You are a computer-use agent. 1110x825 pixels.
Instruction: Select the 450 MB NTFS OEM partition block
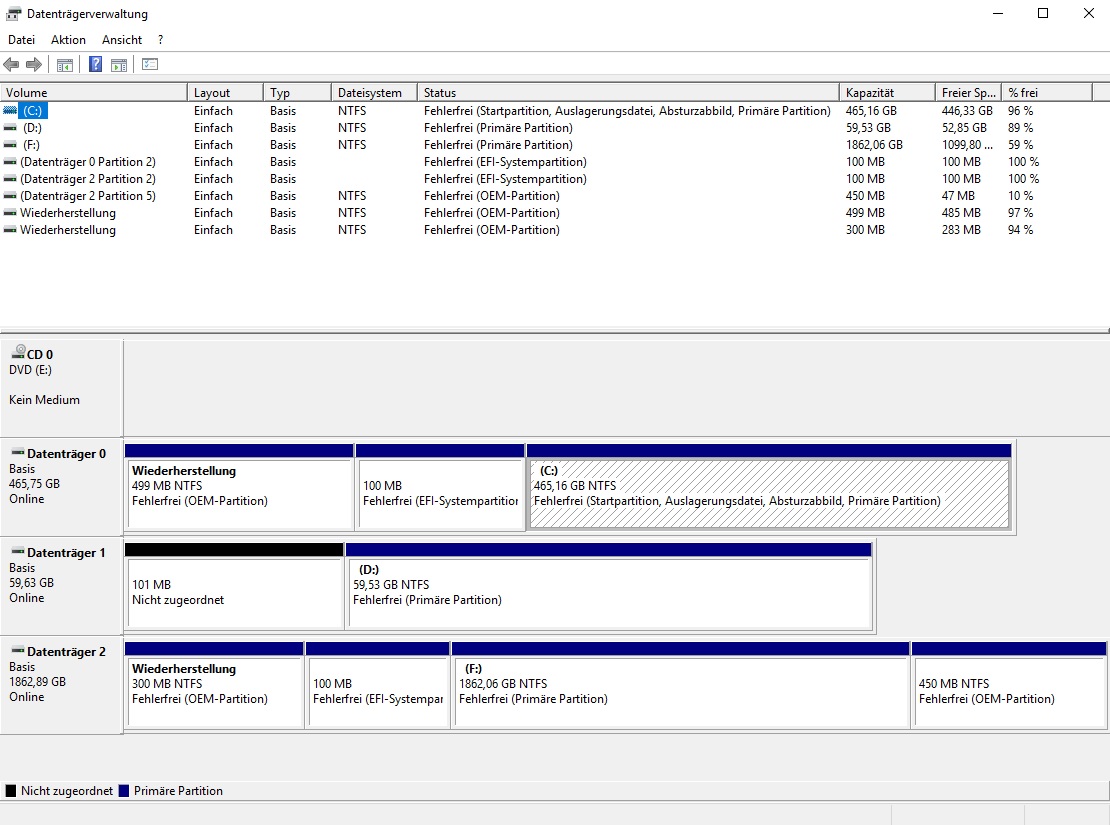pyautogui.click(x=1009, y=685)
